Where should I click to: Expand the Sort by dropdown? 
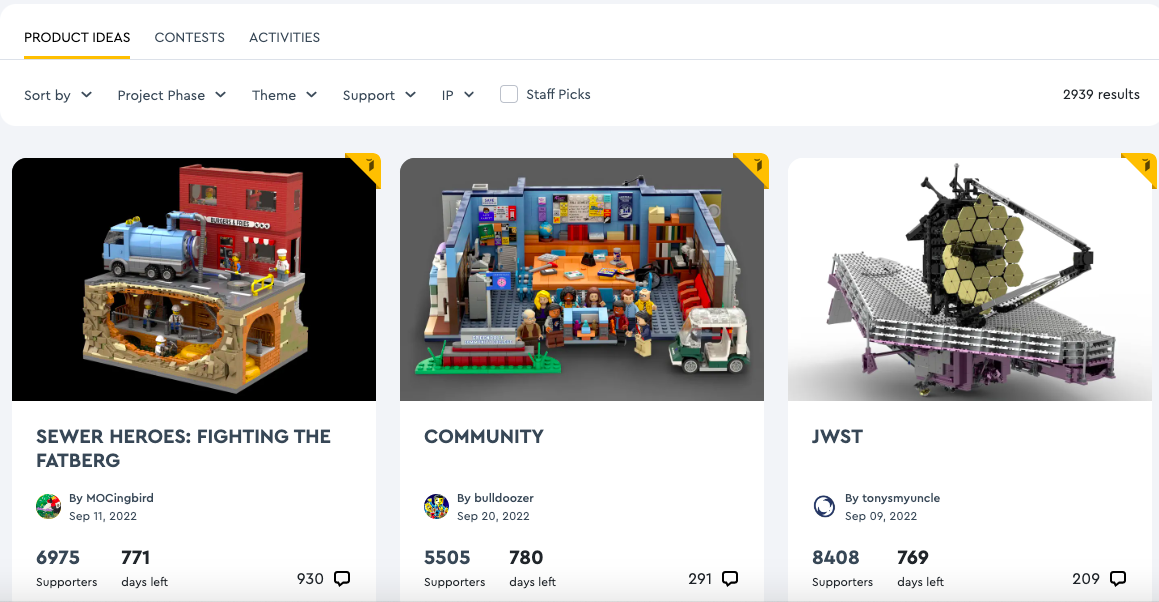click(58, 95)
